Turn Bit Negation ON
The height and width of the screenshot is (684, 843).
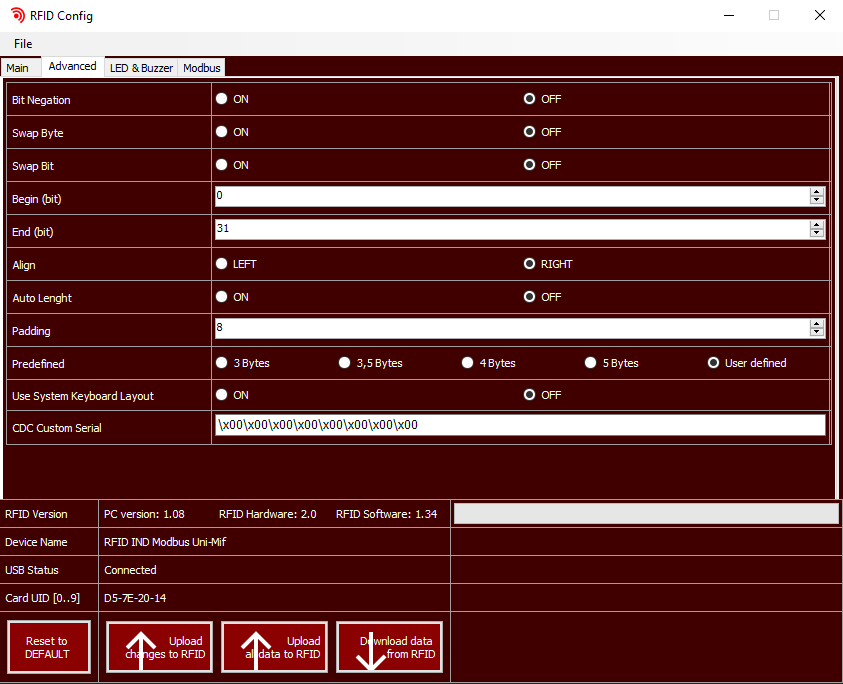tap(222, 99)
